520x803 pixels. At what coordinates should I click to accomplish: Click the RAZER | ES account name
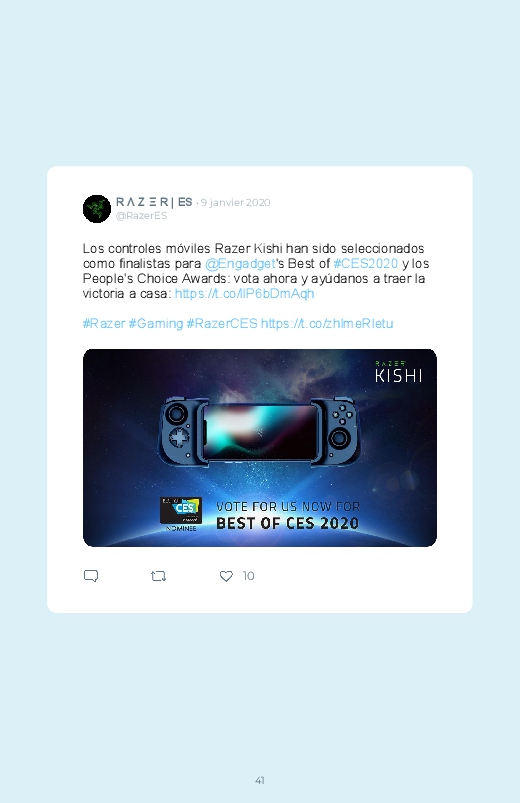(x=154, y=202)
